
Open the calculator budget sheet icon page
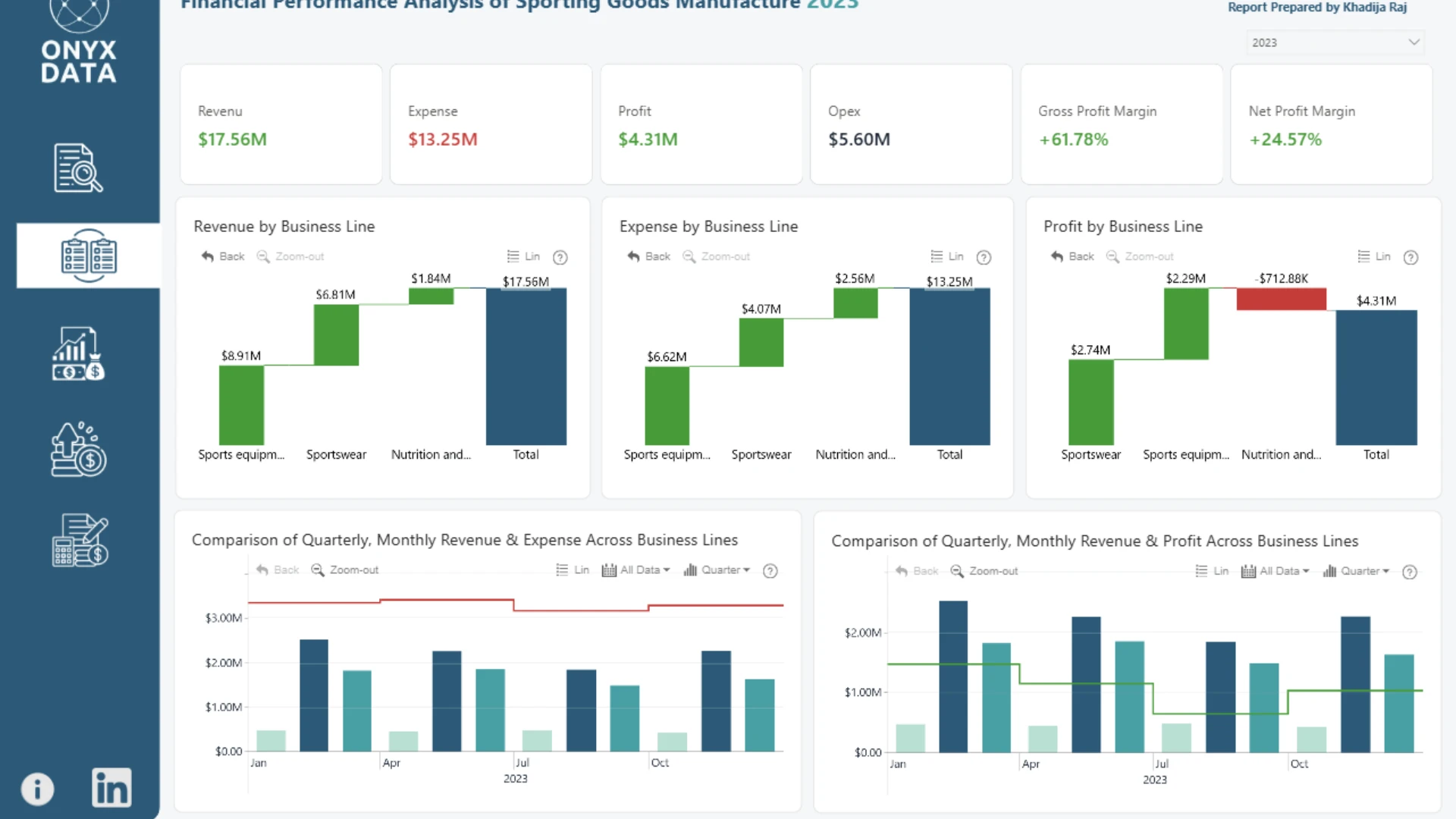(80, 540)
